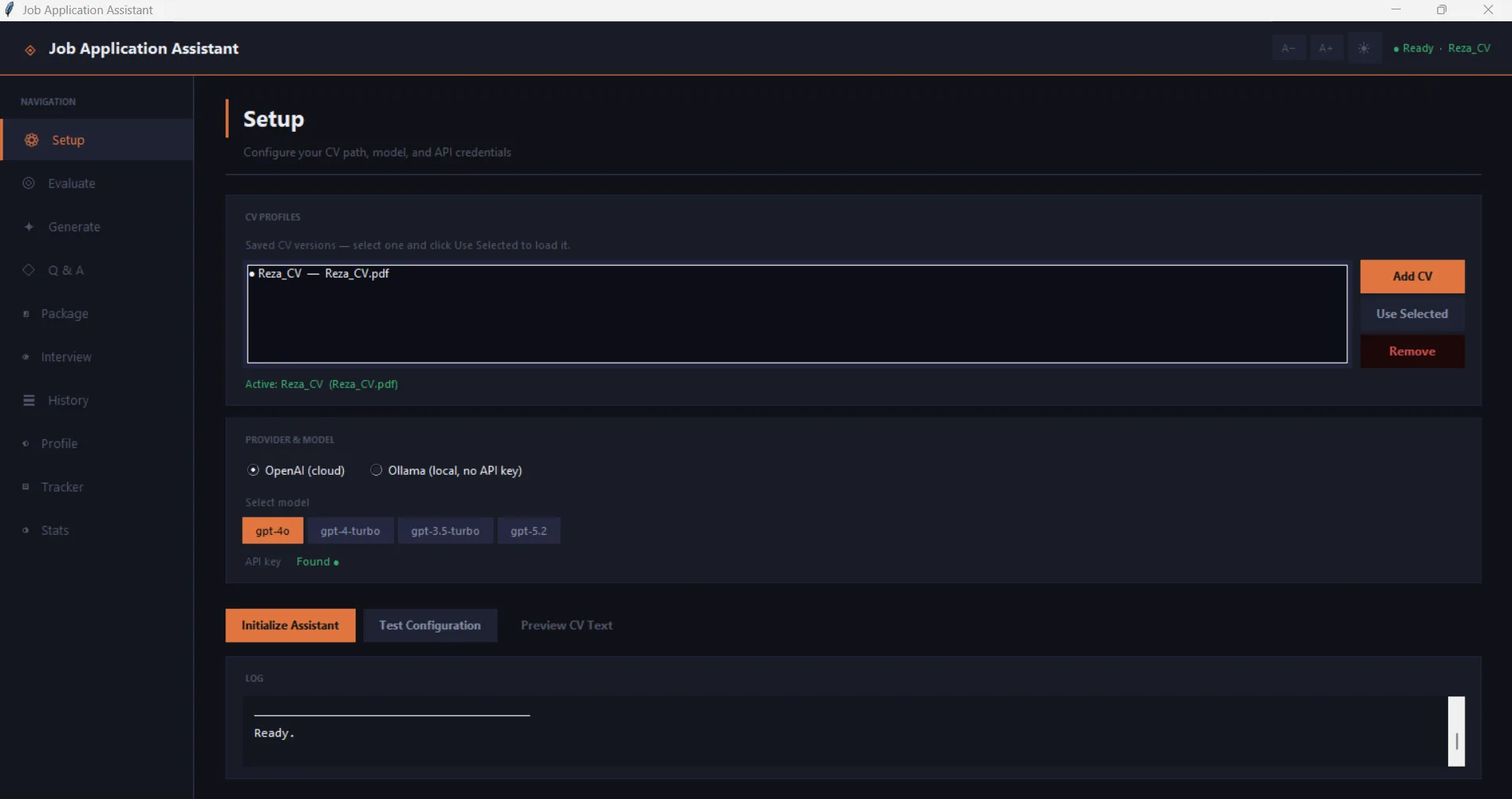The width and height of the screenshot is (1512, 799).
Task: Click the Setup gear icon in sidebar
Action: [x=32, y=140]
